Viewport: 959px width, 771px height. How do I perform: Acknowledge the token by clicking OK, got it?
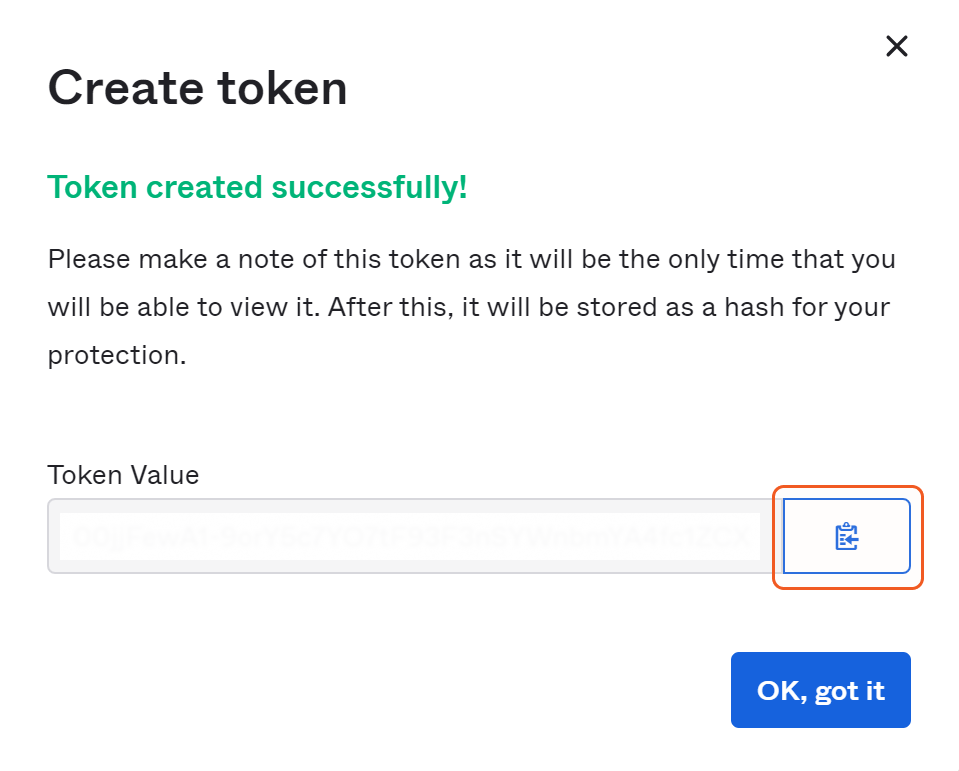(x=820, y=690)
